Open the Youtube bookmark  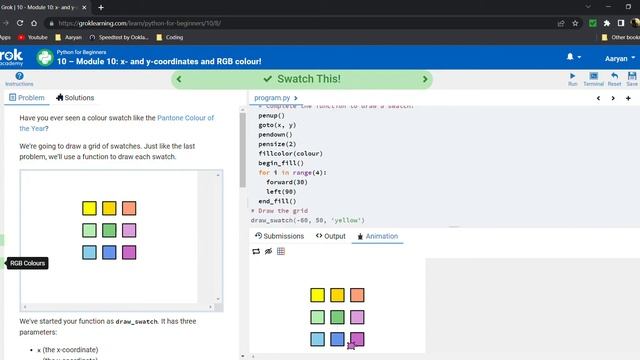[33, 37]
